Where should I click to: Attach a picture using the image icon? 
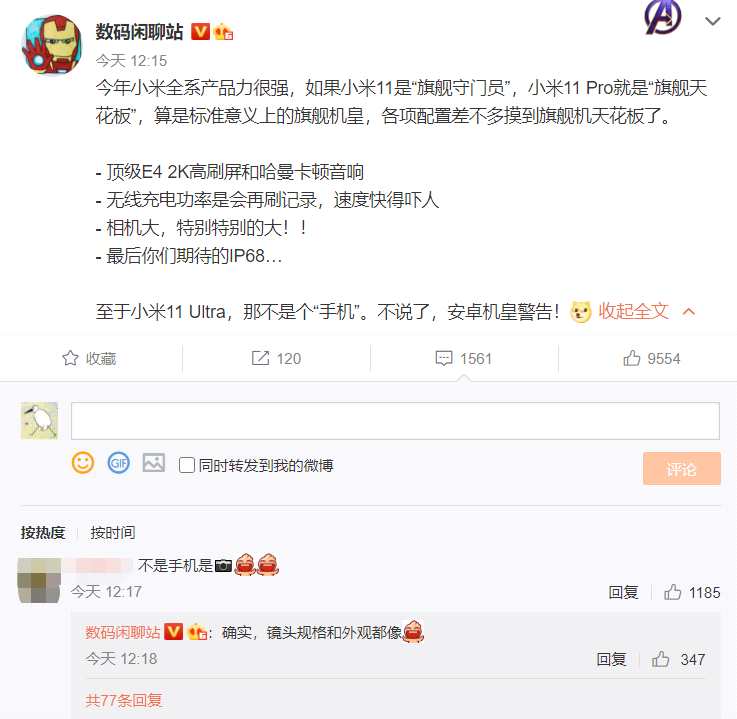tap(154, 463)
